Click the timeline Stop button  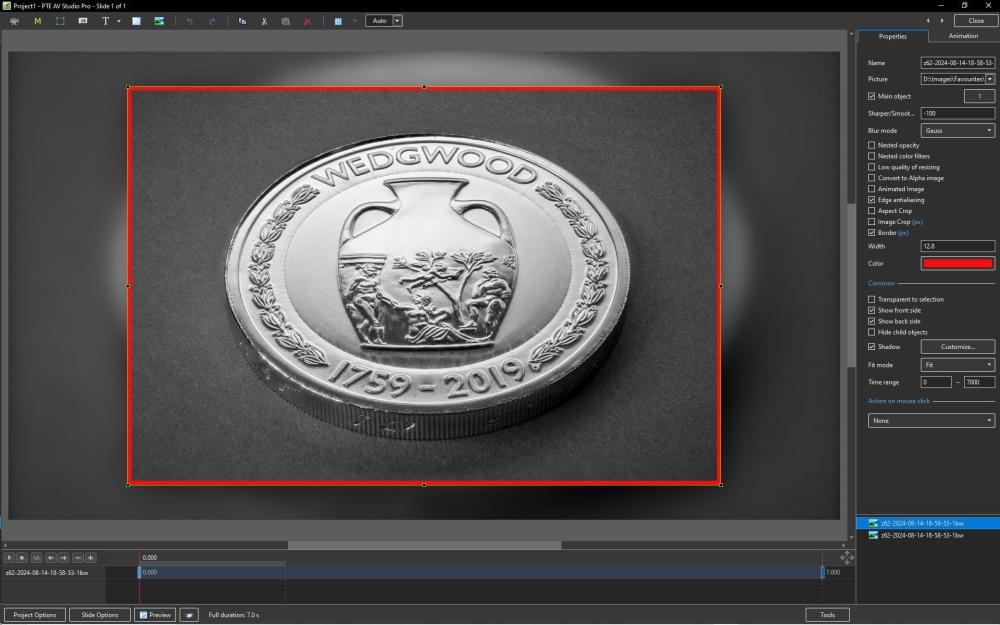point(23,557)
